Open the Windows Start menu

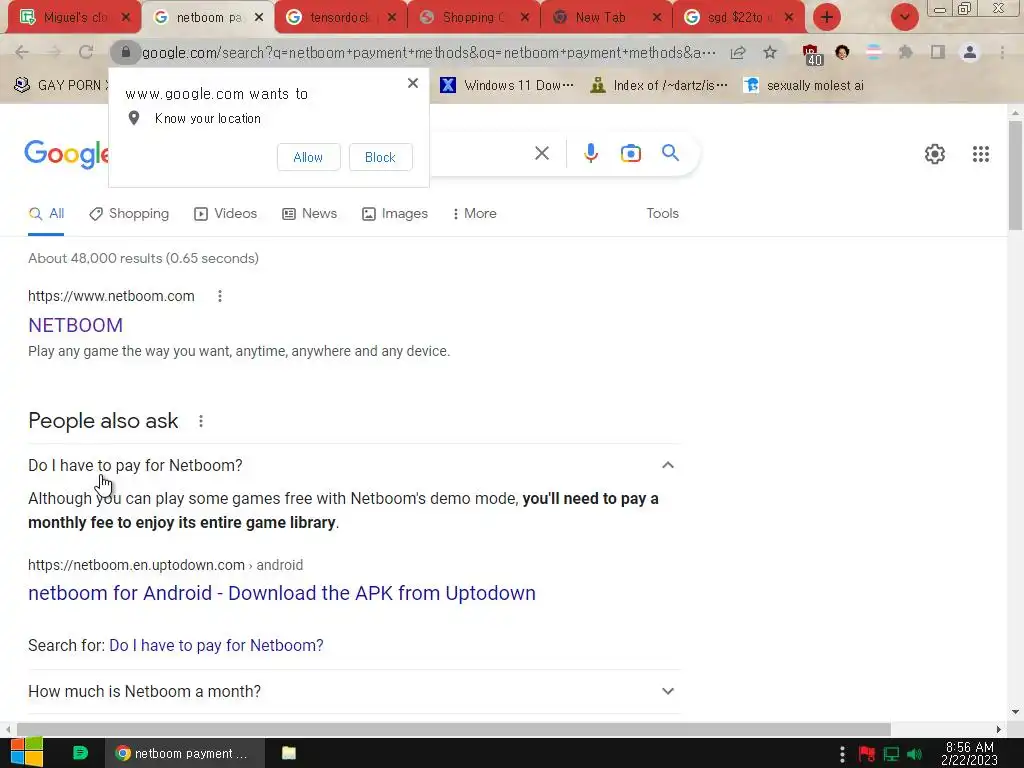pyautogui.click(x=27, y=753)
